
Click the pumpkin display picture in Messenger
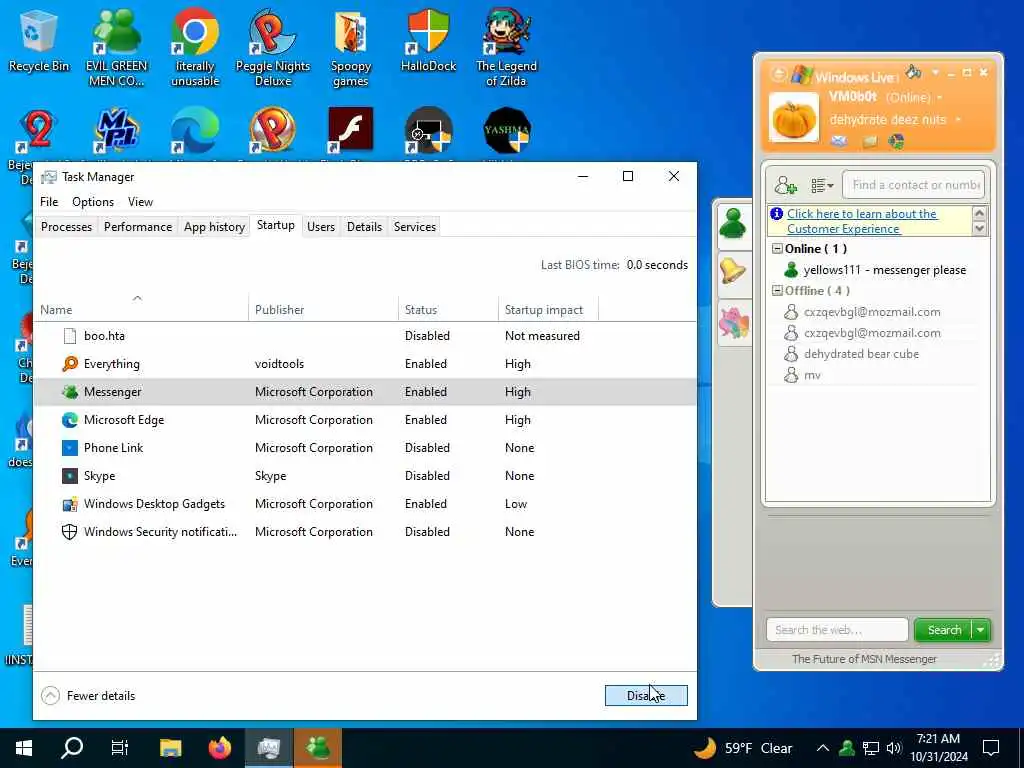pyautogui.click(x=793, y=118)
